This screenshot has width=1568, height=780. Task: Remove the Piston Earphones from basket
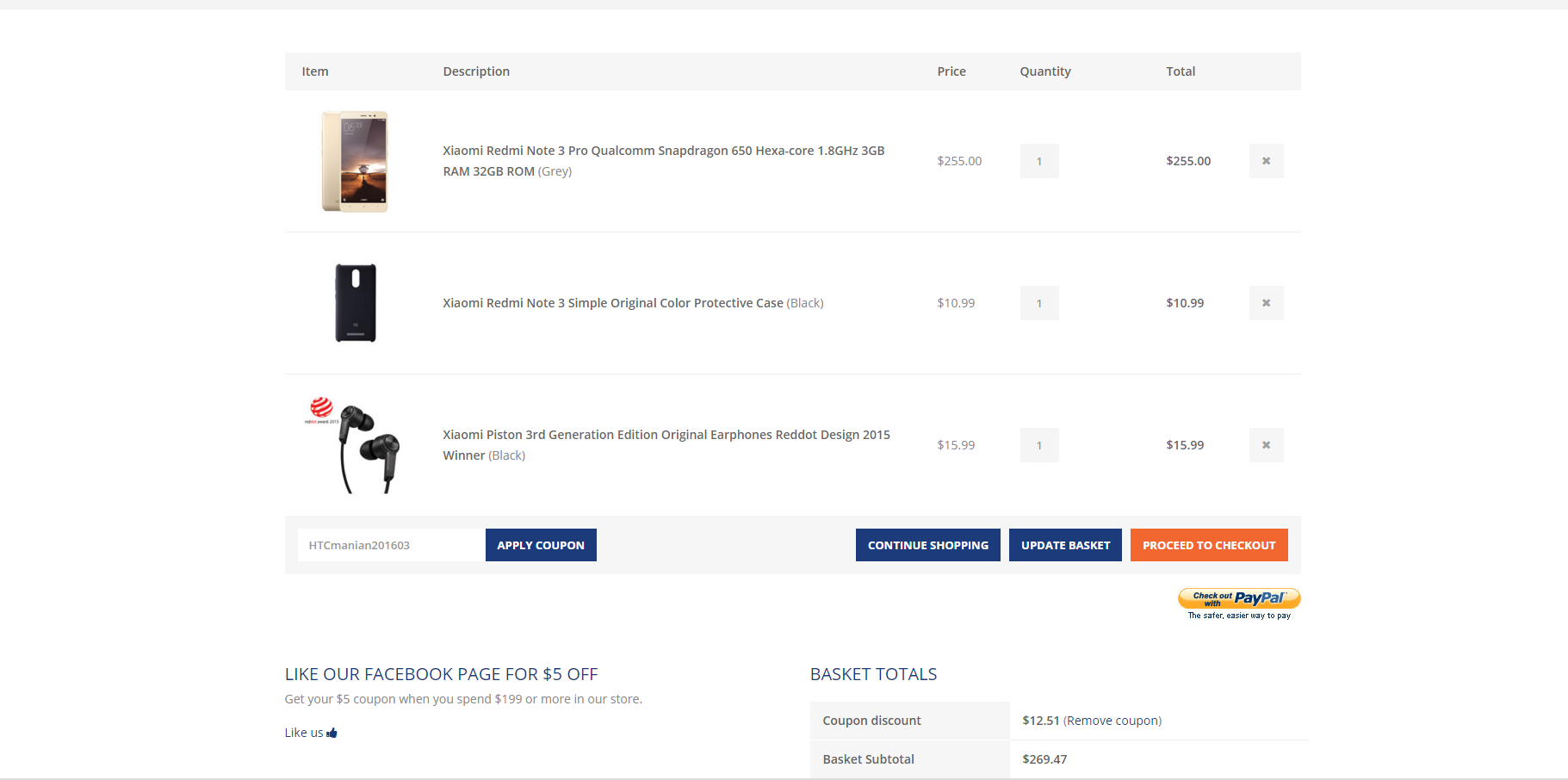[1266, 445]
